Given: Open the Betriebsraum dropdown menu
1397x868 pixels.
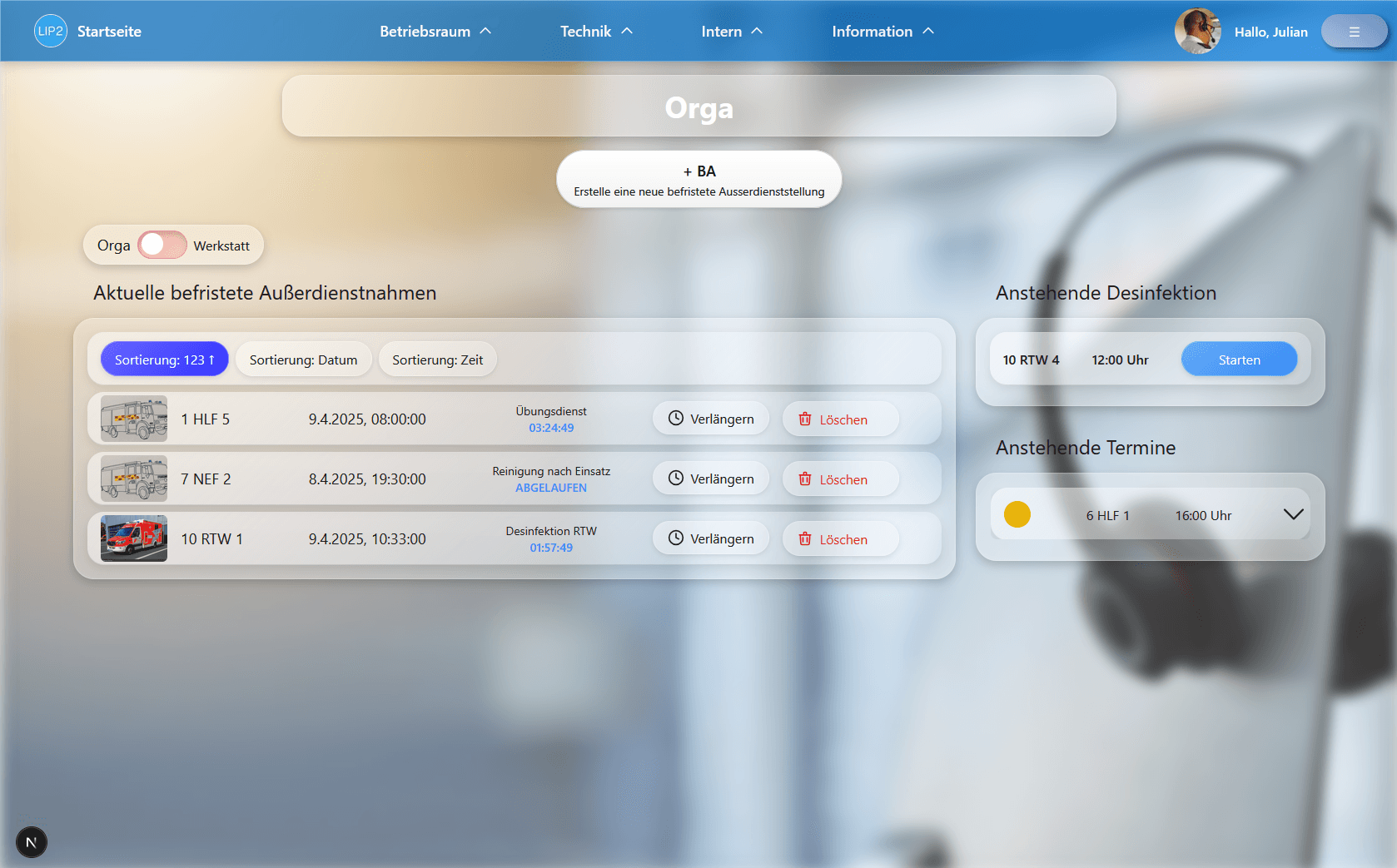Looking at the screenshot, I should (435, 32).
